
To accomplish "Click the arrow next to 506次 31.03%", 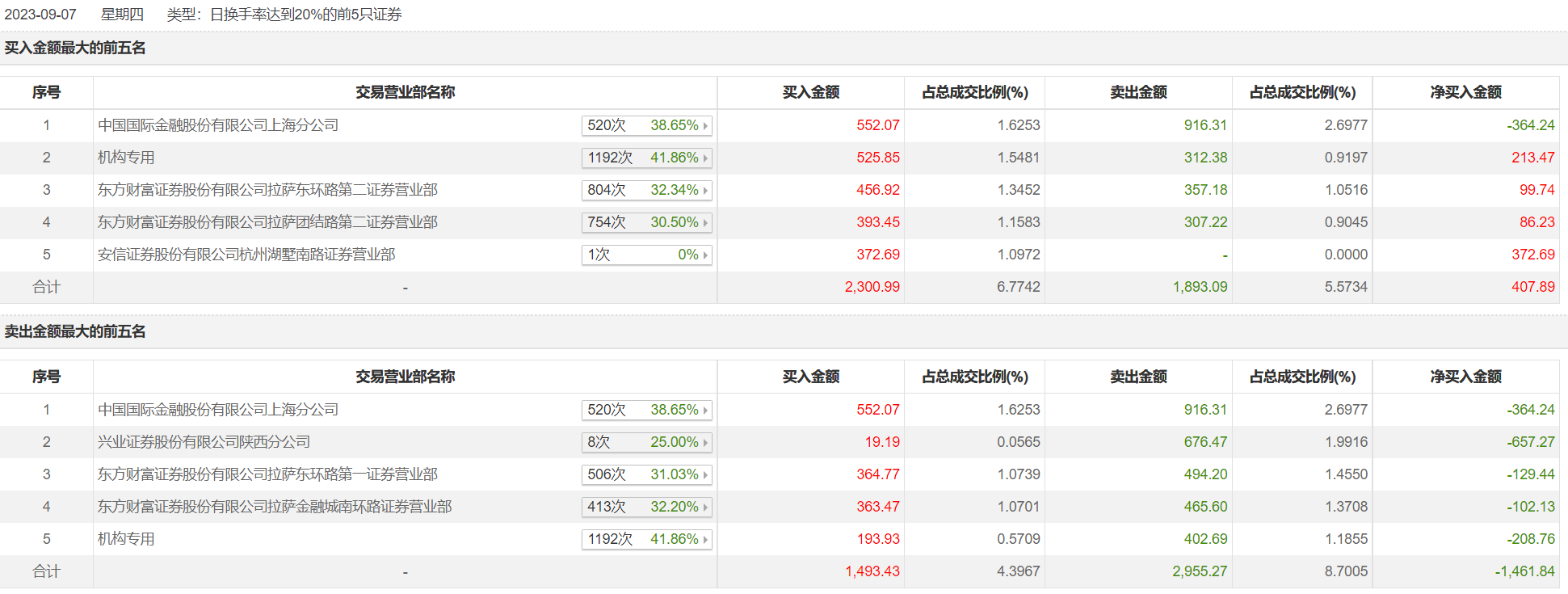I will pyautogui.click(x=705, y=475).
